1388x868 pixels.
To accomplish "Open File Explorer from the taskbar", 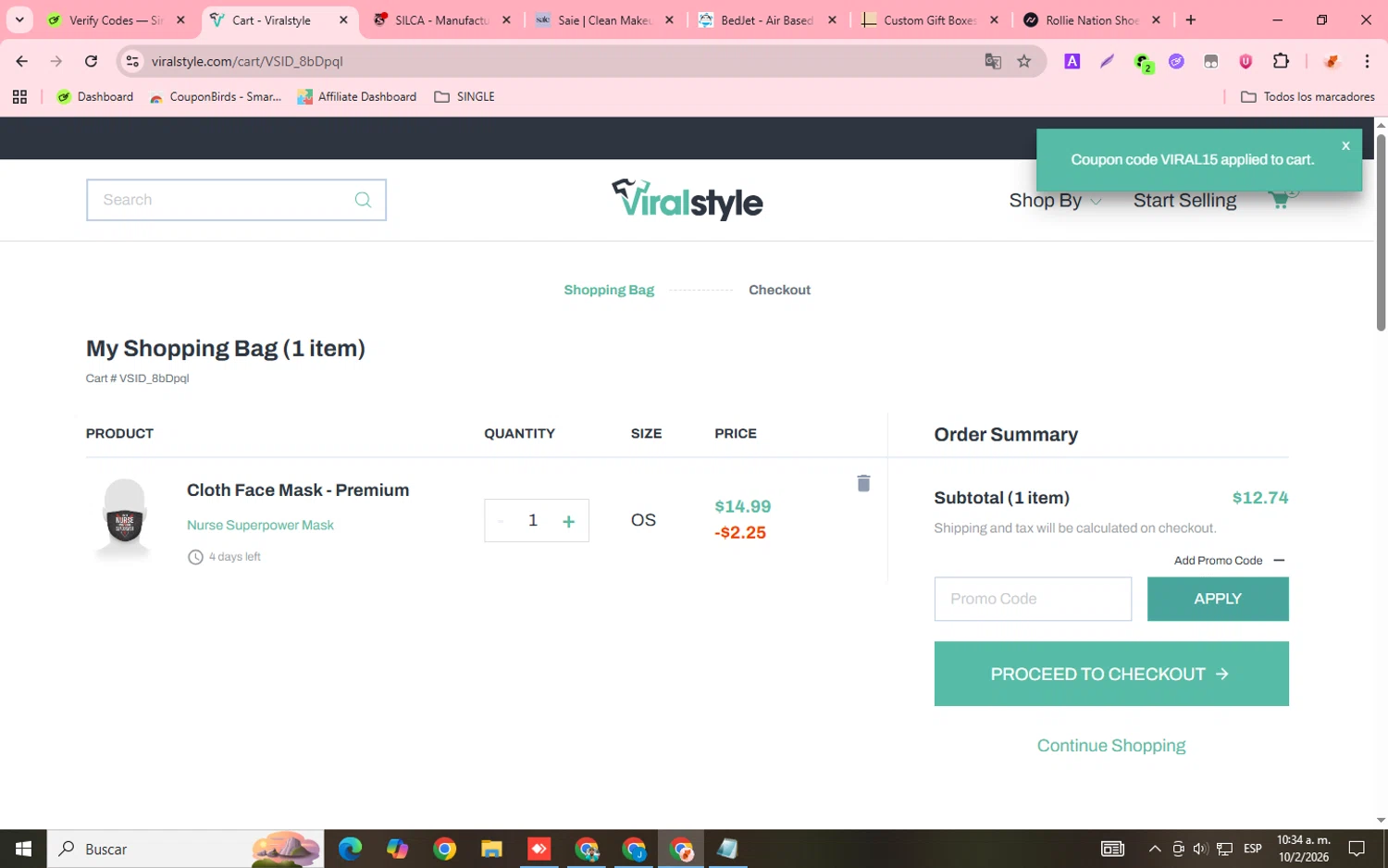I will coord(491,849).
